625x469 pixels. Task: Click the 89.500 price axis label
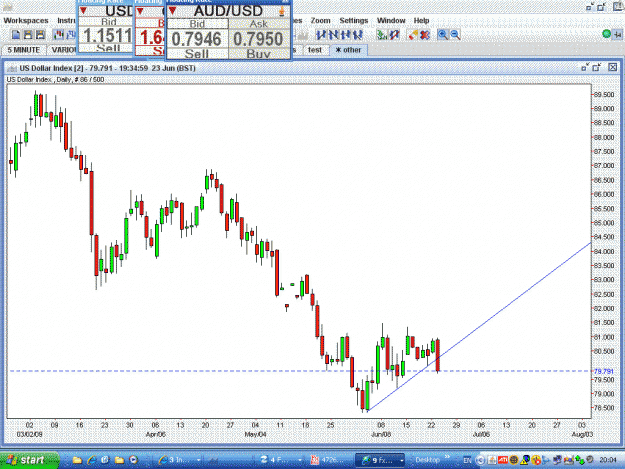604,94
